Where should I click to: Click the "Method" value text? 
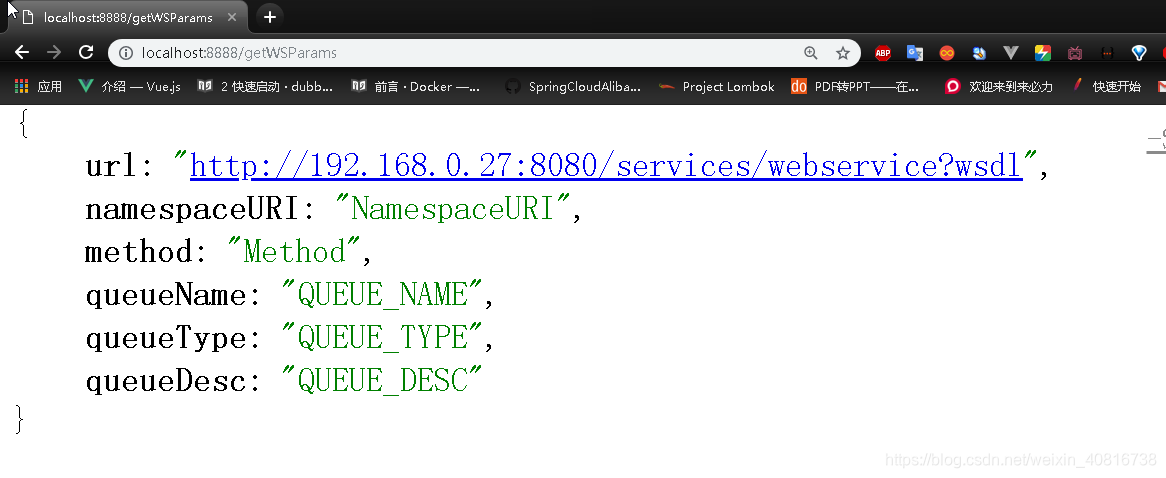294,252
